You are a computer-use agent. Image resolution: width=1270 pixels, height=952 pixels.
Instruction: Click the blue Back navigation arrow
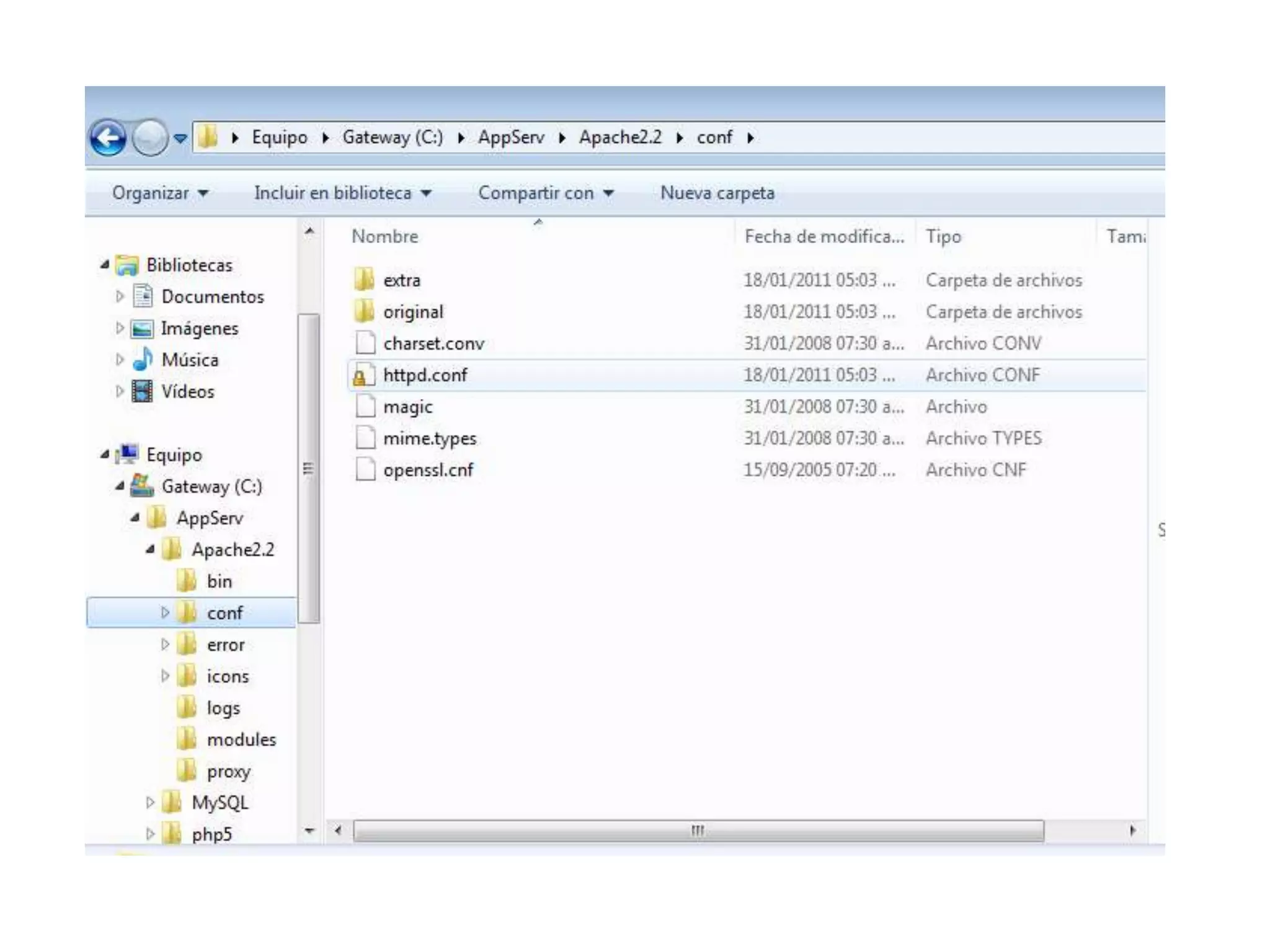tap(108, 138)
